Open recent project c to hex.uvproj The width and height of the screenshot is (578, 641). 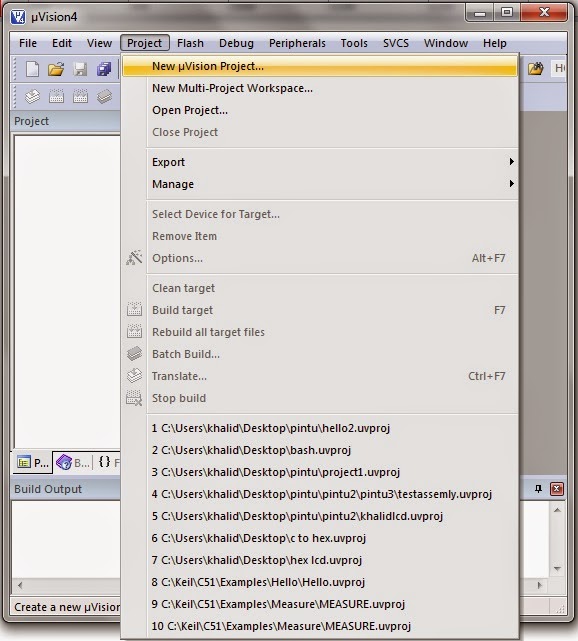pos(320,538)
